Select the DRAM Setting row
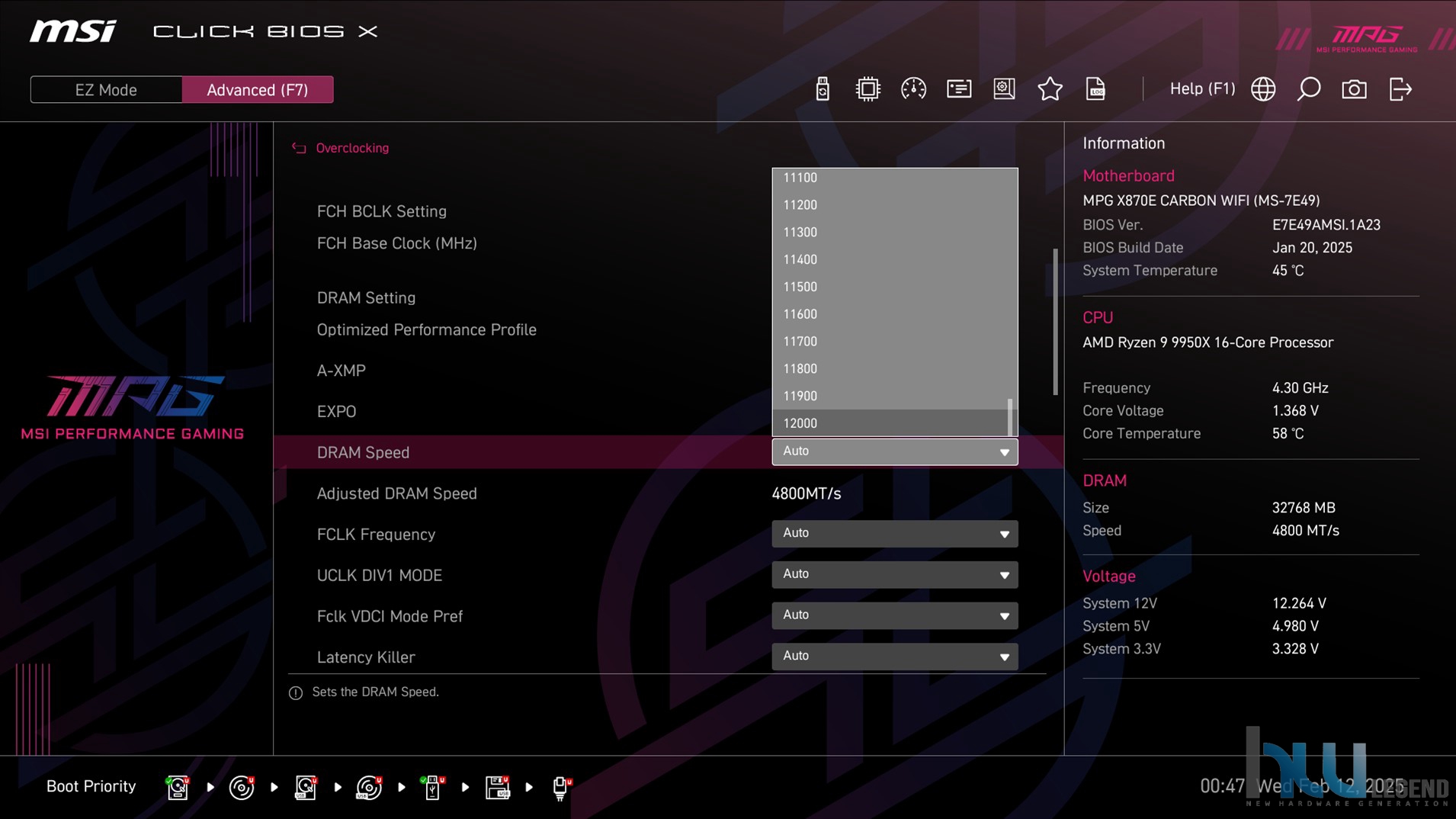Viewport: 1456px width, 819px height. point(366,298)
